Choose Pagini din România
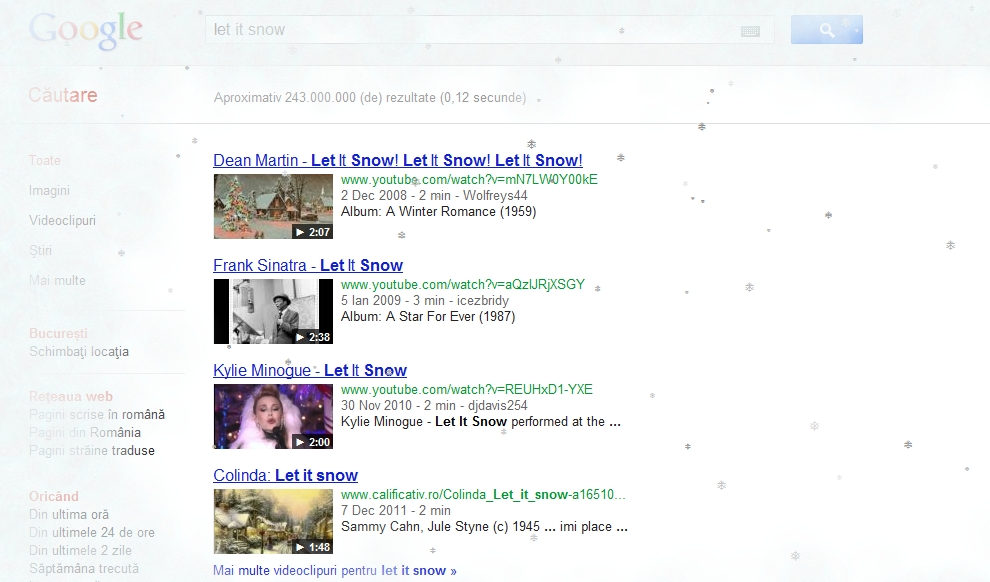The height and width of the screenshot is (582, 990). [85, 432]
